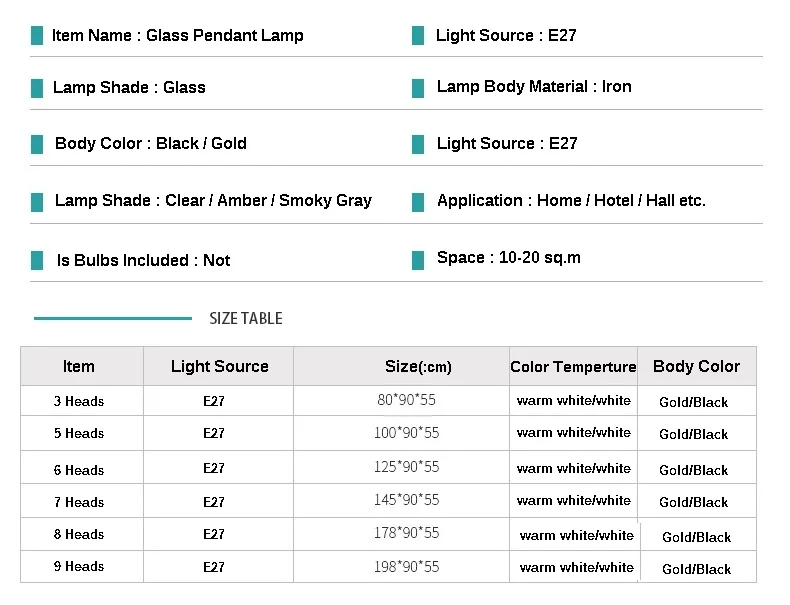
Task: Select the Light Source column header
Action: [219, 366]
